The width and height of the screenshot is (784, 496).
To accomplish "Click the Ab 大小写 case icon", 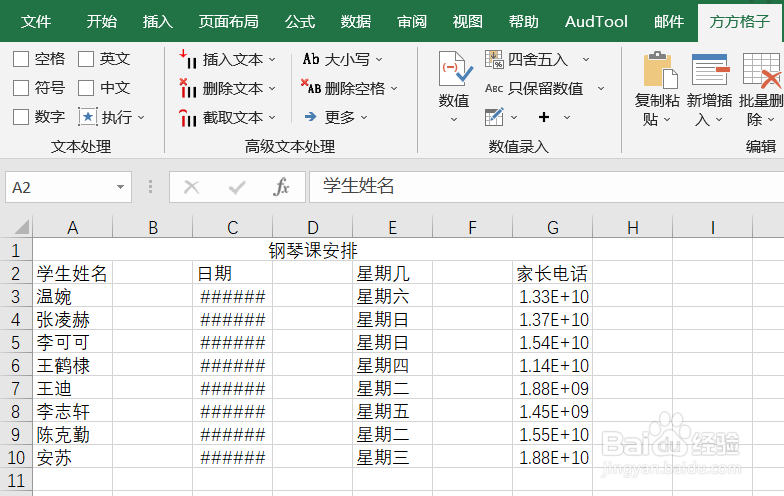I will [x=311, y=60].
